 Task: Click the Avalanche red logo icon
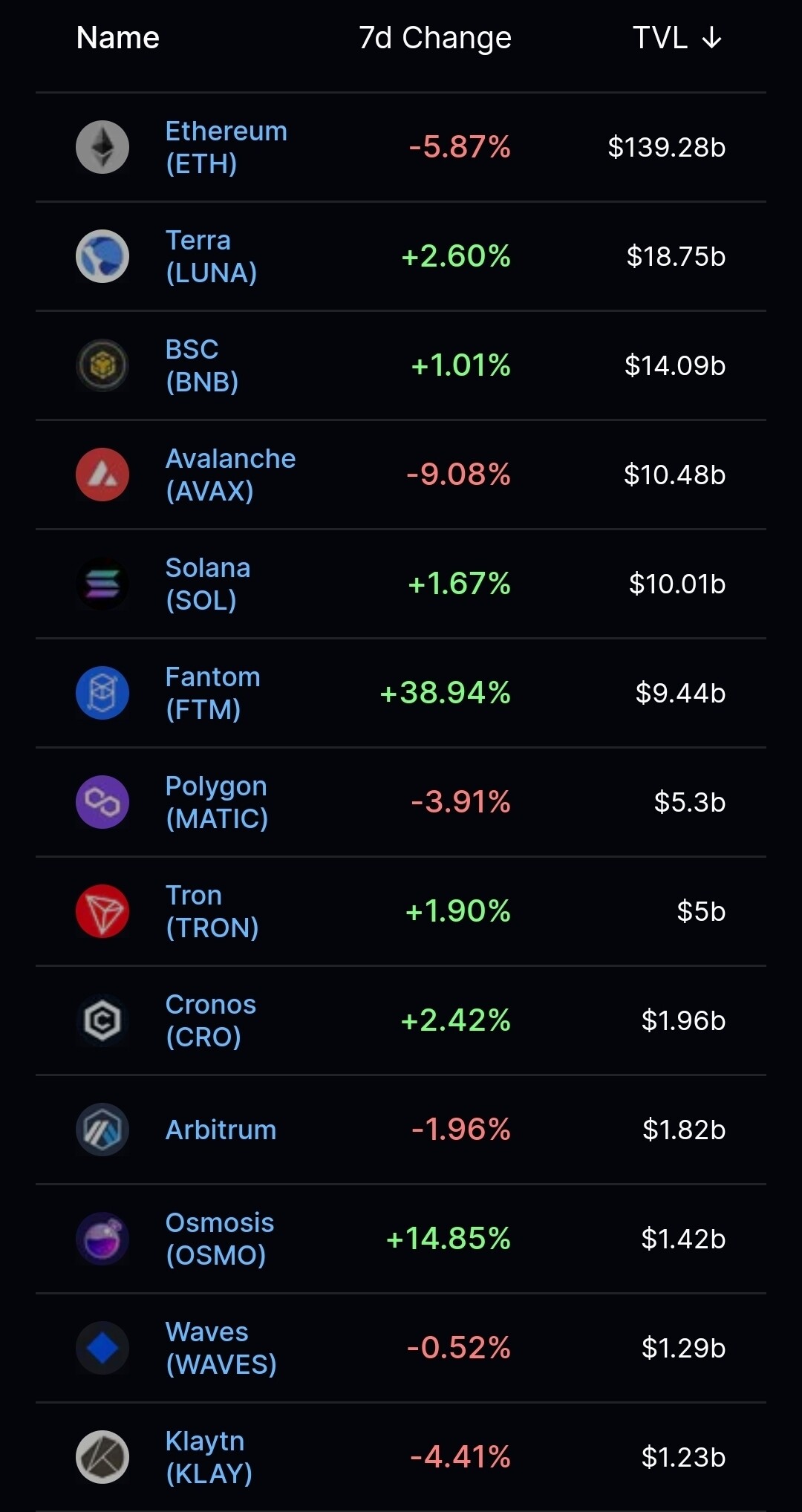102,475
